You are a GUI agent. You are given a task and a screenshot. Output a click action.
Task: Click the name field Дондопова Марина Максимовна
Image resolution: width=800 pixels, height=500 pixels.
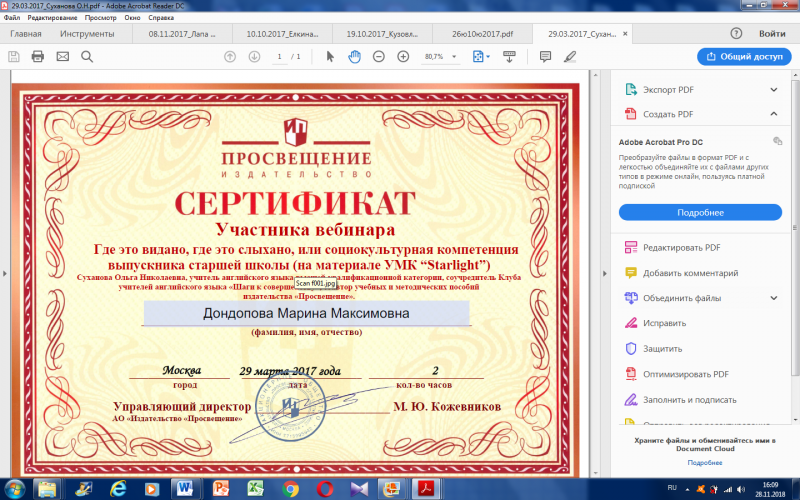coord(306,313)
